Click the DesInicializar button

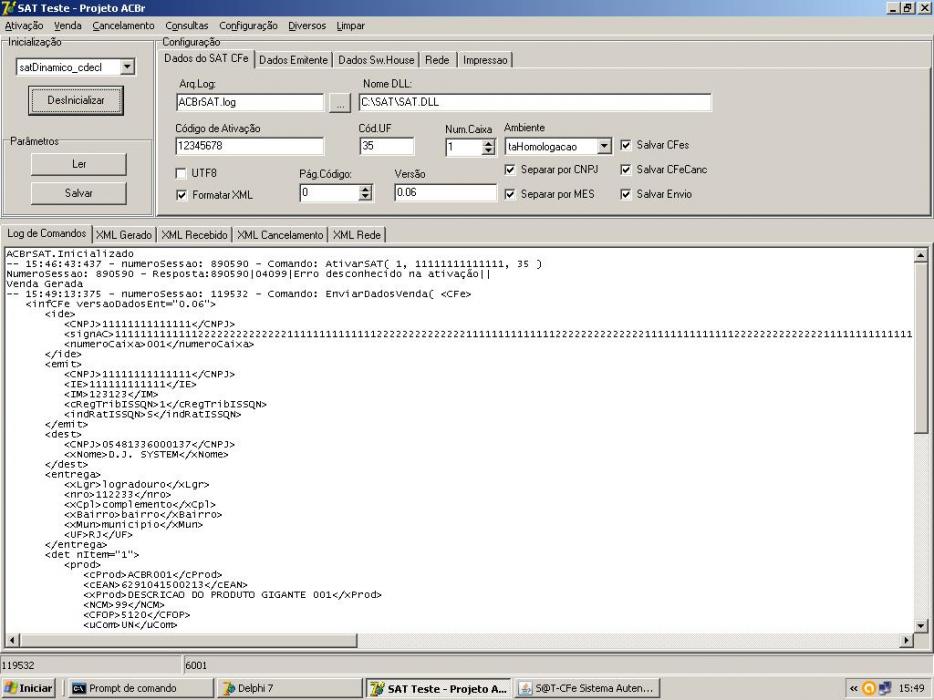click(76, 100)
